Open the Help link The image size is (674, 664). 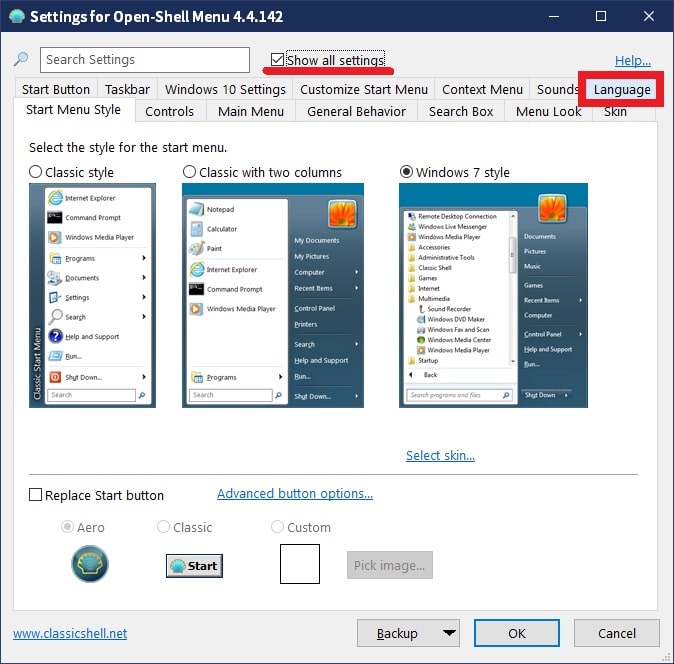click(633, 60)
